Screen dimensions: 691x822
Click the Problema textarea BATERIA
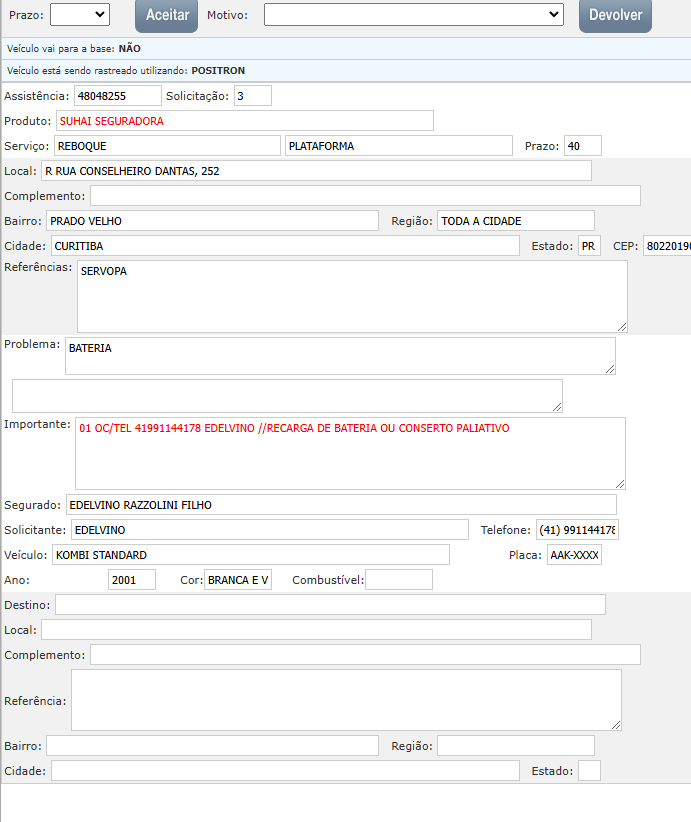point(340,356)
